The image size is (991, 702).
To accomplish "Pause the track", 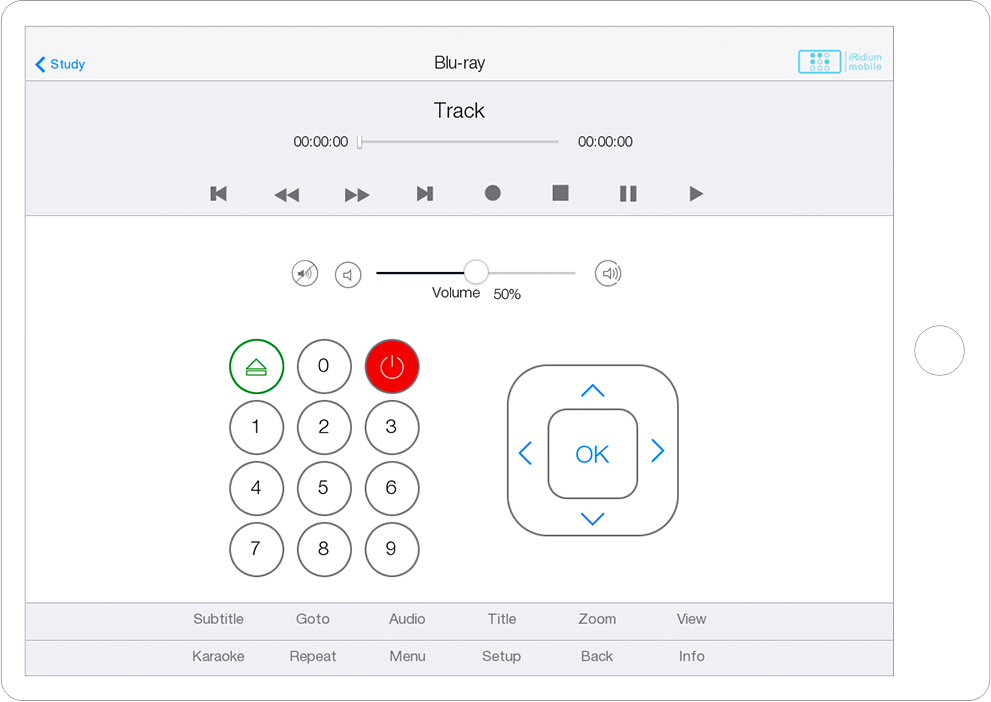I will pyautogui.click(x=628, y=194).
